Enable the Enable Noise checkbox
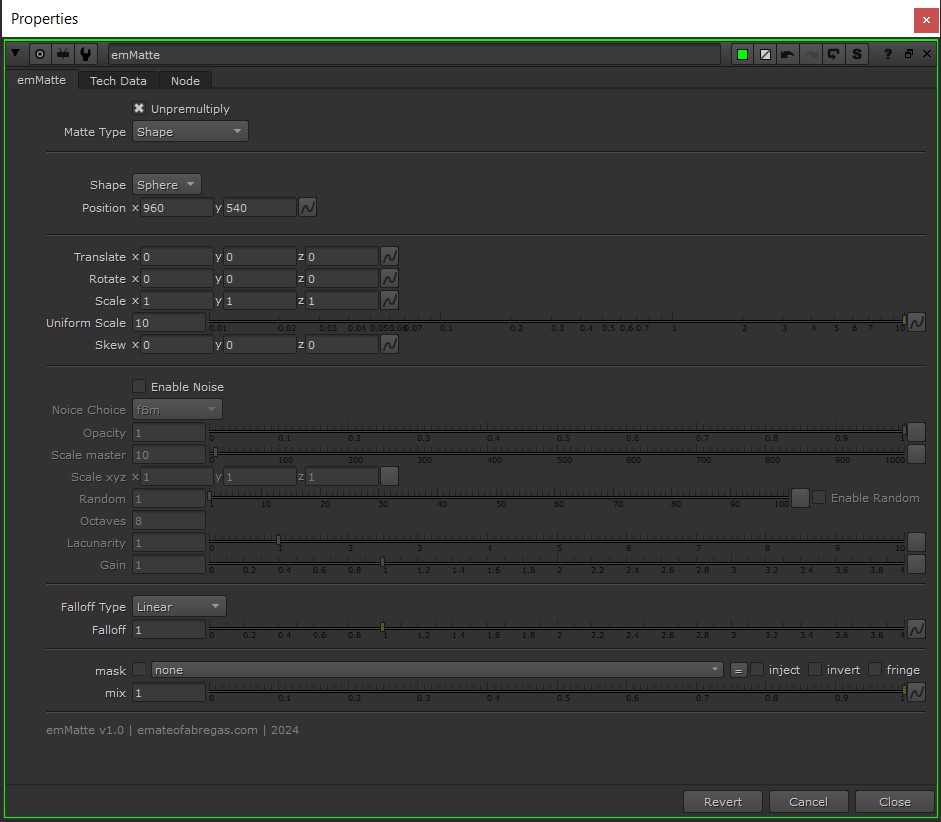The width and height of the screenshot is (941, 822). click(x=139, y=386)
